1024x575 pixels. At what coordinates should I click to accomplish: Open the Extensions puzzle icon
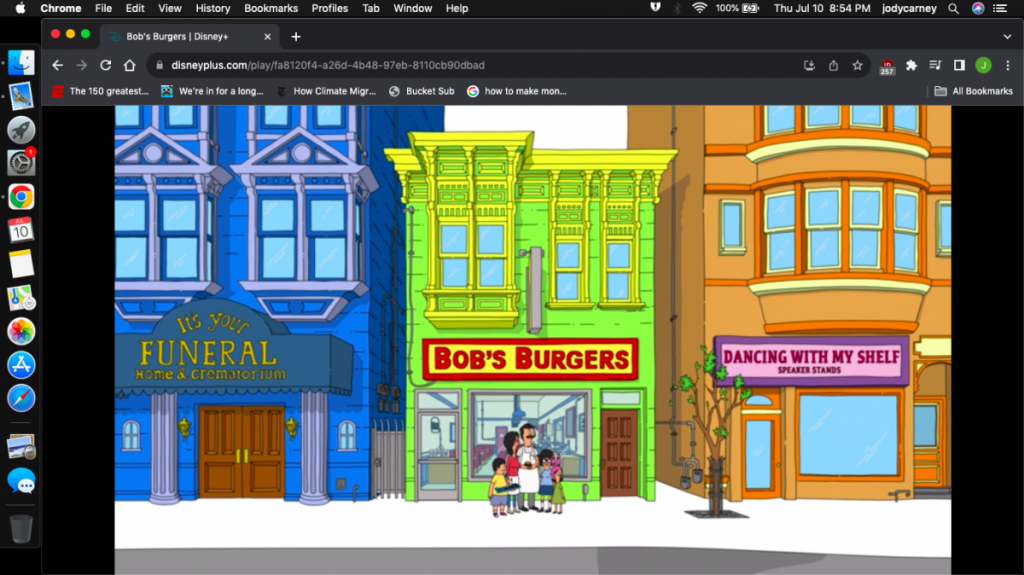tap(911, 65)
